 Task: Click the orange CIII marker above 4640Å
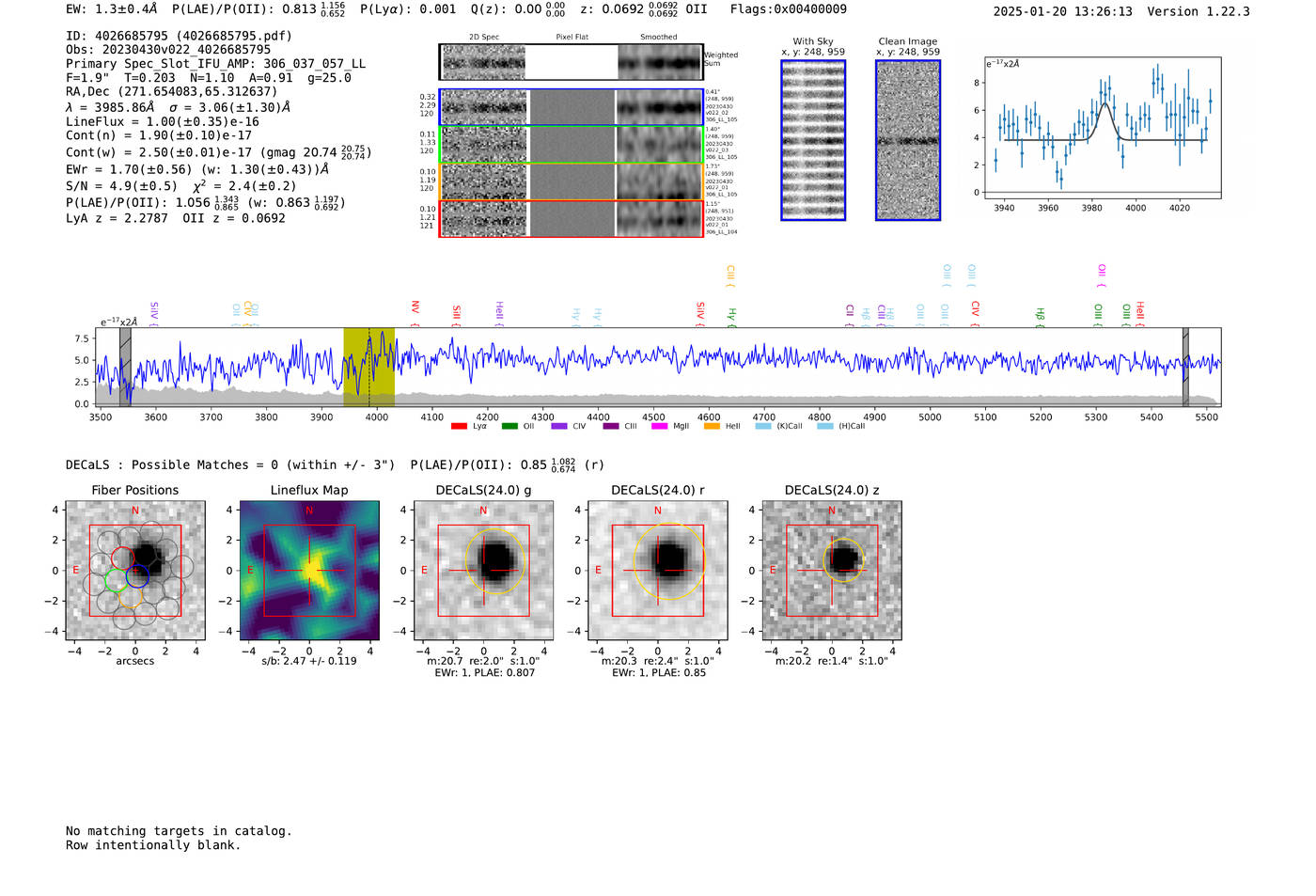(x=730, y=276)
